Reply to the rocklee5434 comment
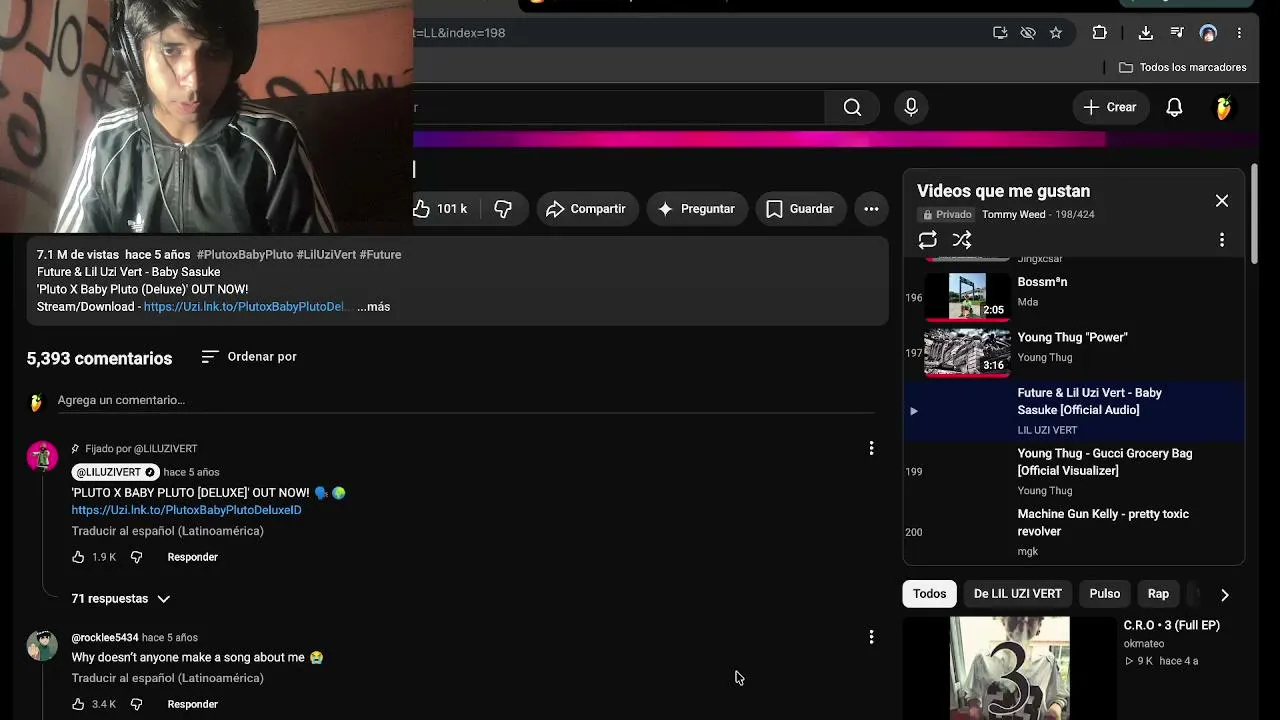This screenshot has width=1280, height=720. pos(192,704)
